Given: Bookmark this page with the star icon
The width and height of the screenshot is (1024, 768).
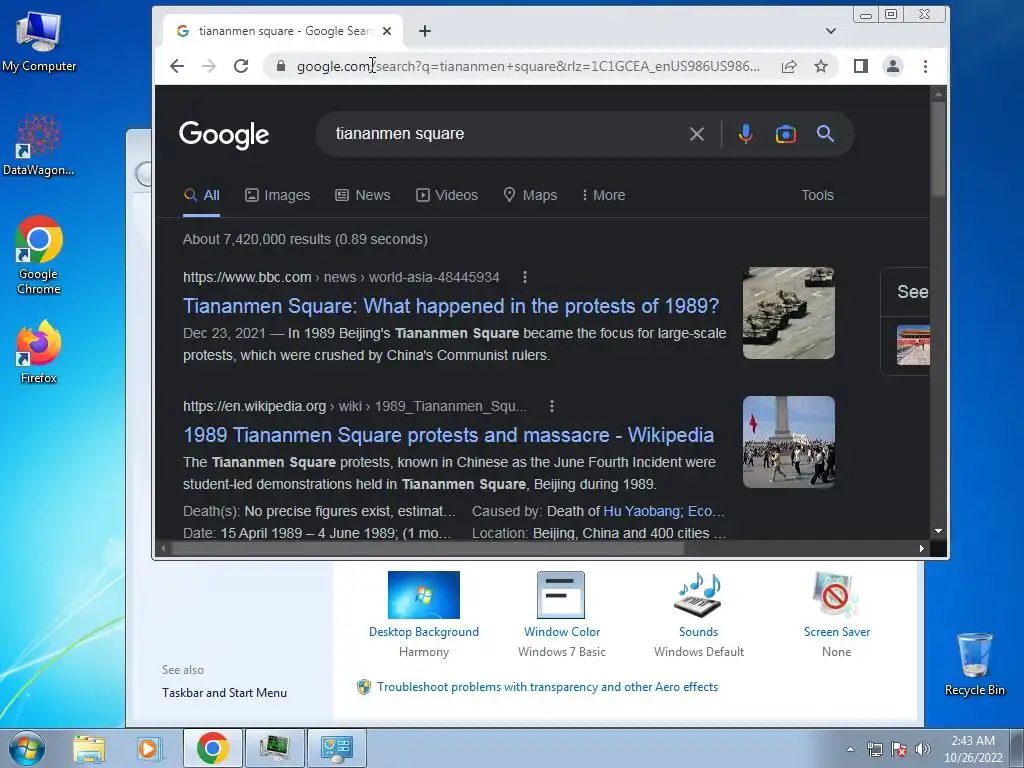Looking at the screenshot, I should point(821,66).
